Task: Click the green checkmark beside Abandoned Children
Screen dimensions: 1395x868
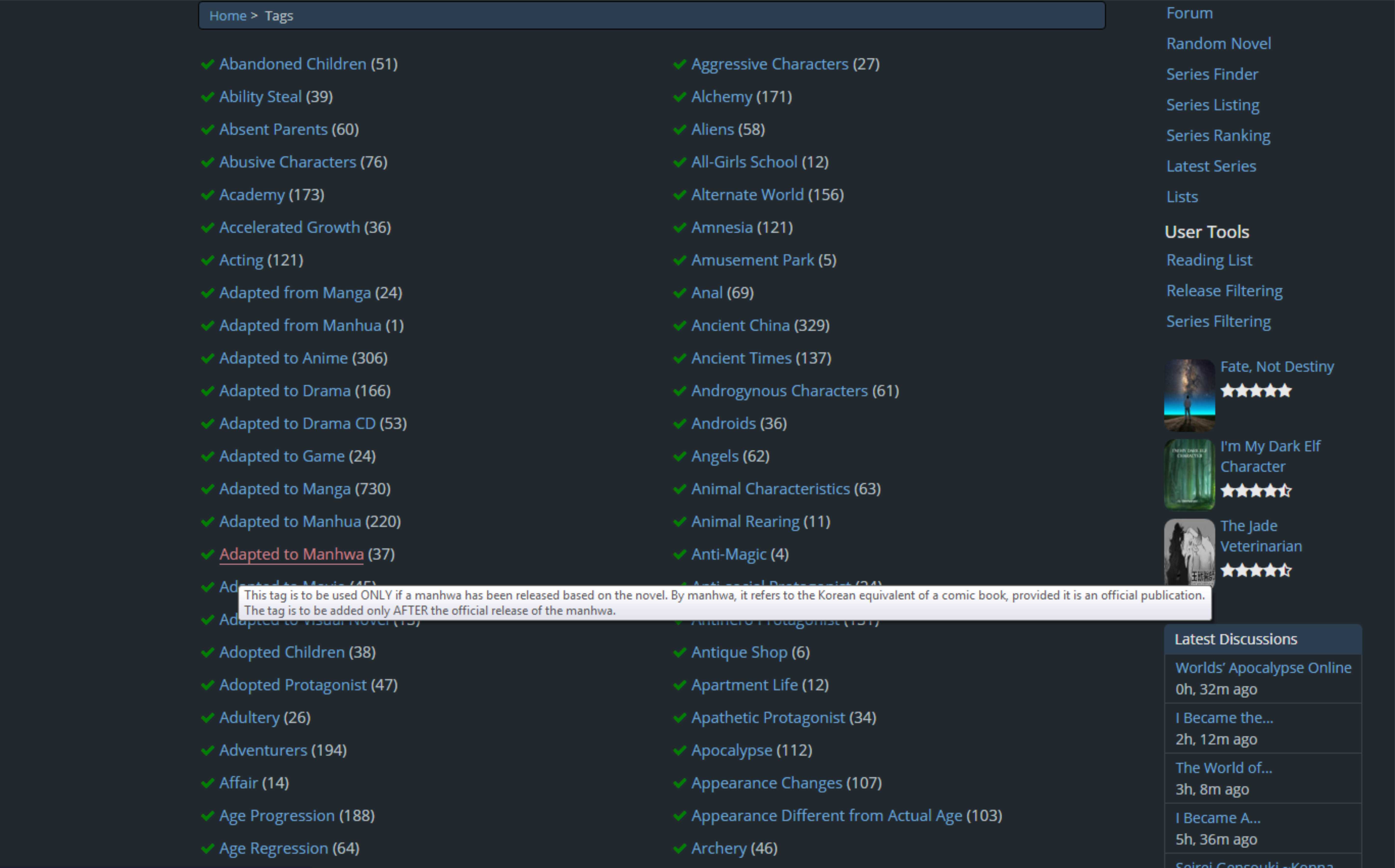Action: (208, 64)
